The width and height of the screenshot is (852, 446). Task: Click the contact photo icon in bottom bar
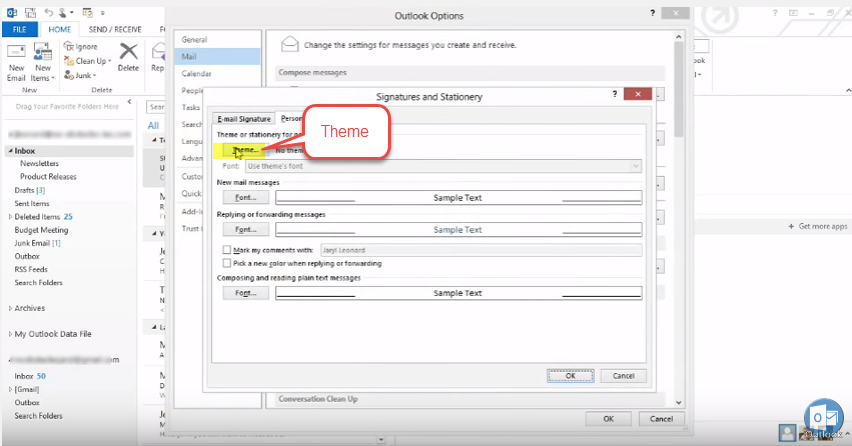point(787,433)
